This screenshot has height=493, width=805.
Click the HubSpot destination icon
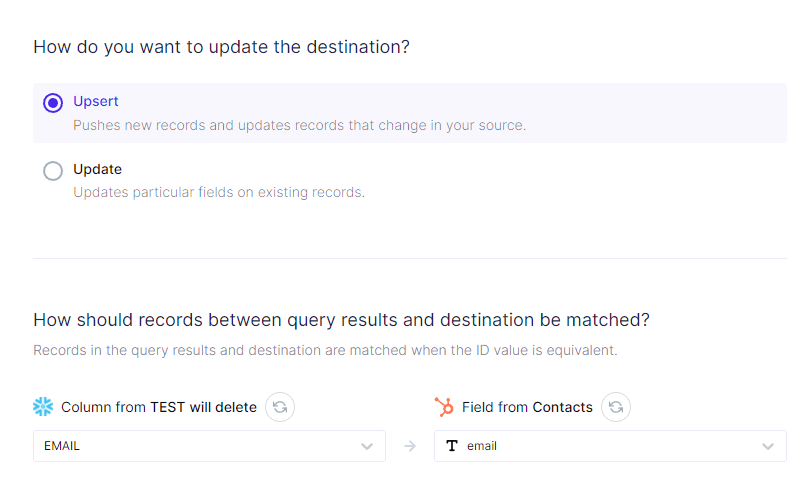pyautogui.click(x=444, y=407)
